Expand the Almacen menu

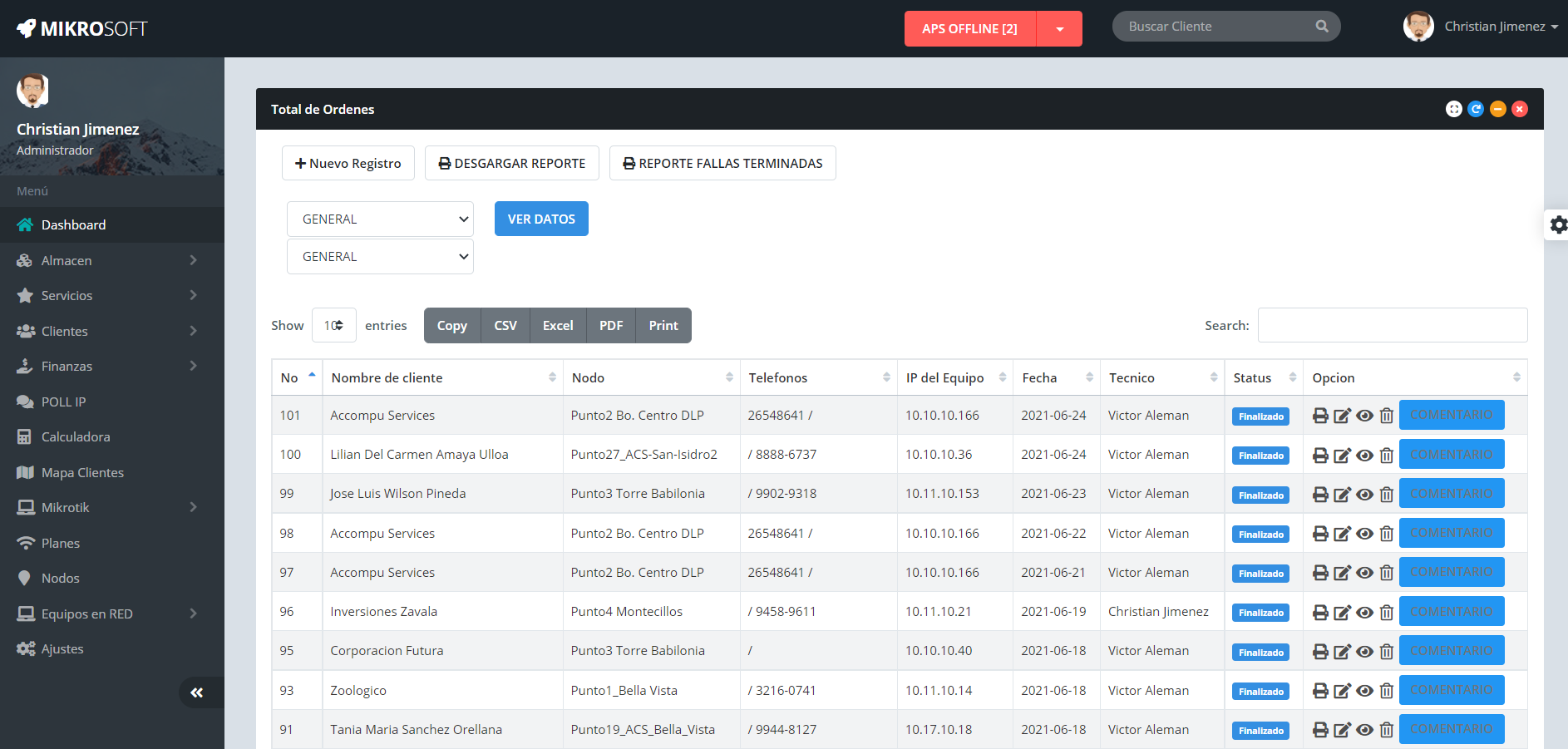point(111,260)
